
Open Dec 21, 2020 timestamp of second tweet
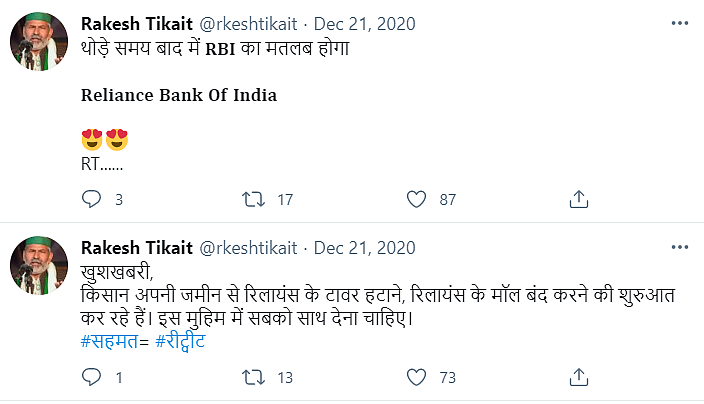363,247
